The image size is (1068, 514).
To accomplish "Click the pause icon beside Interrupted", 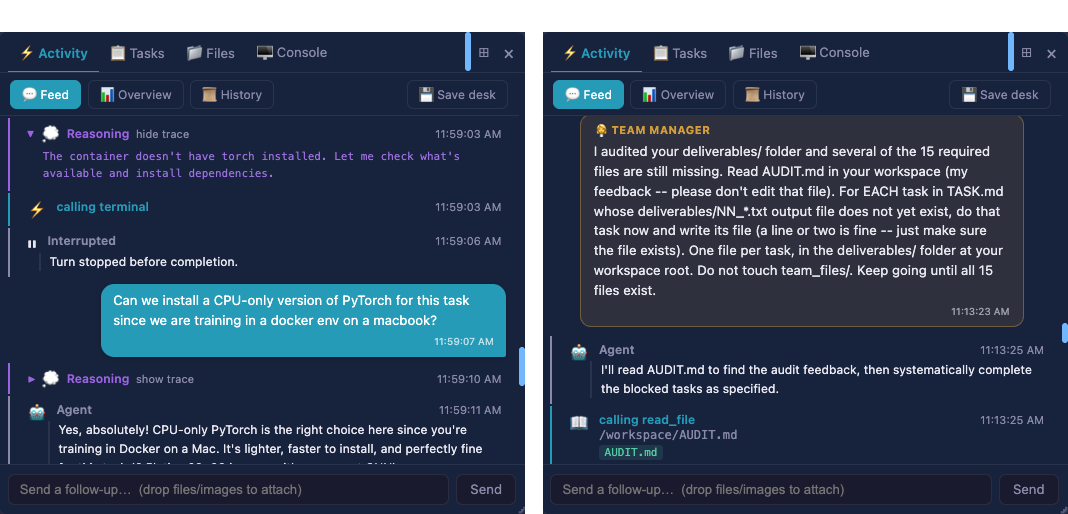I will pyautogui.click(x=31, y=244).
